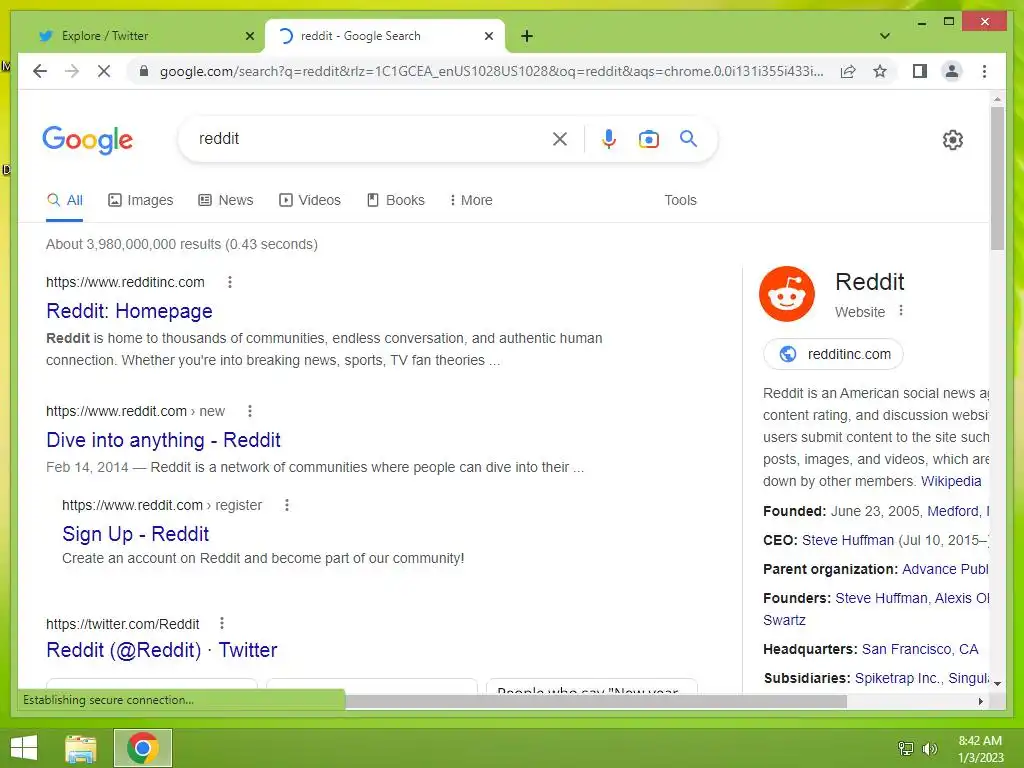Start a voice search with the microphone

[x=609, y=138]
